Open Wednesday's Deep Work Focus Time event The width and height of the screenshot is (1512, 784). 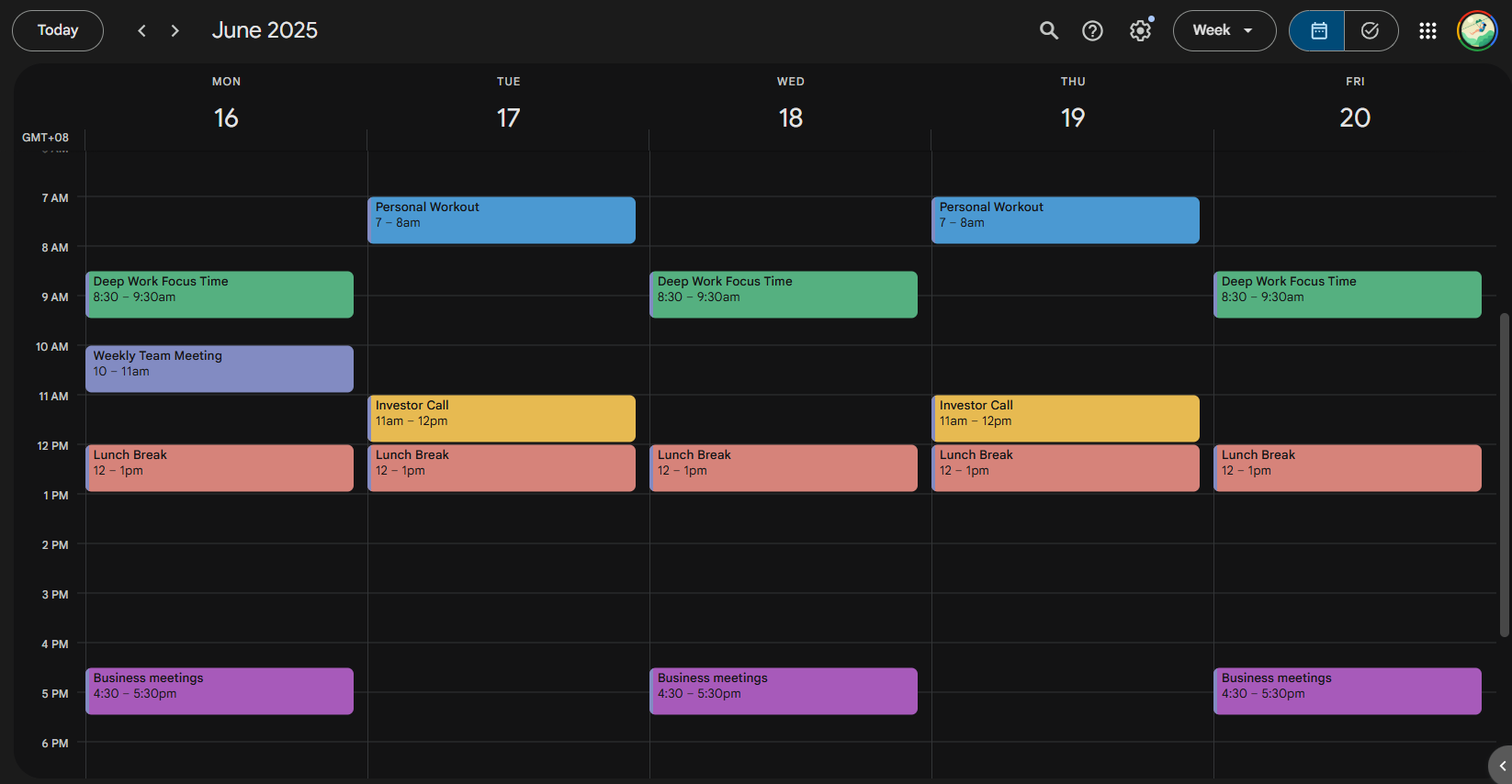[x=784, y=295]
